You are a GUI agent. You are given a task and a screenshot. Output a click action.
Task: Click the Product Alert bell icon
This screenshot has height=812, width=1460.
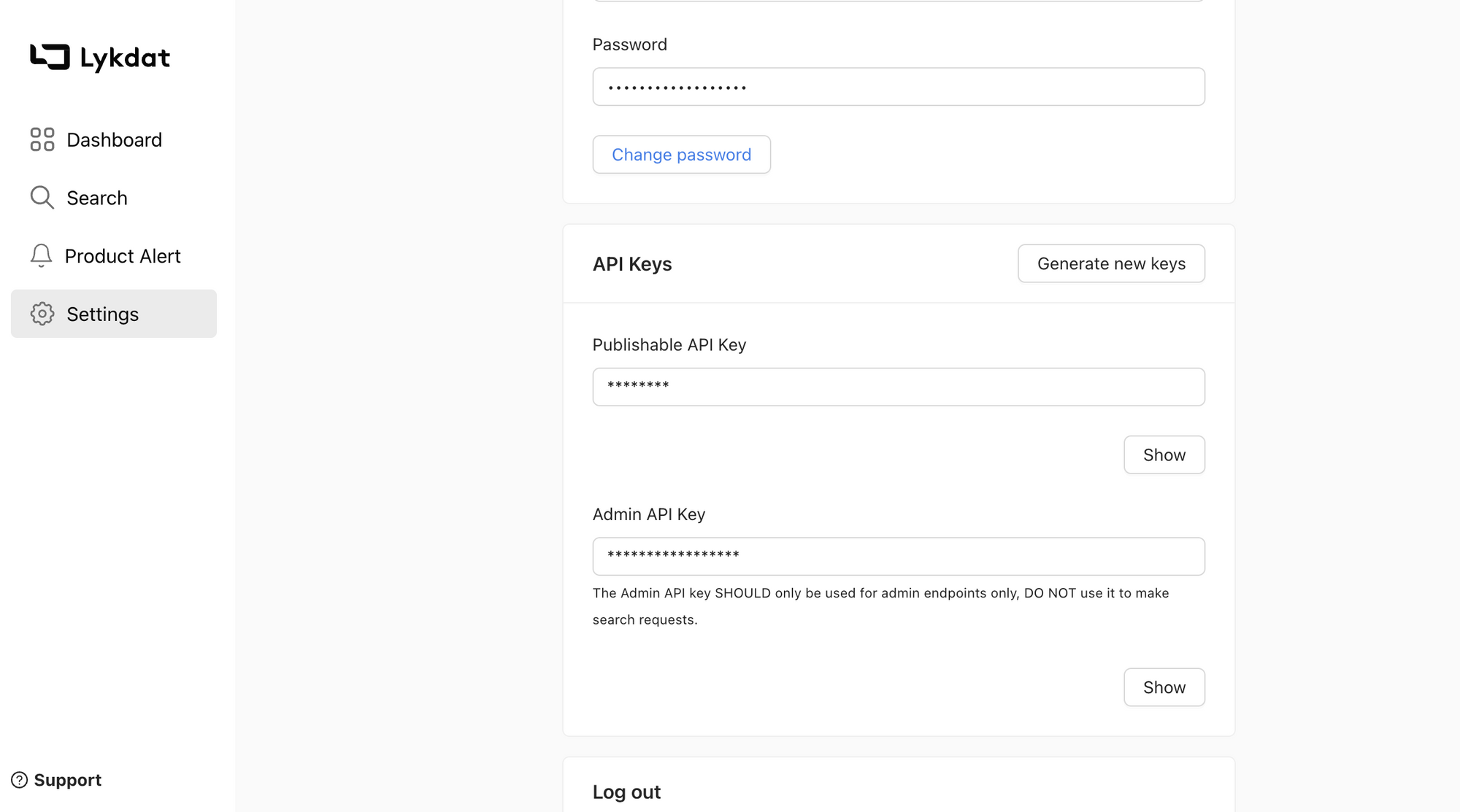(41, 255)
